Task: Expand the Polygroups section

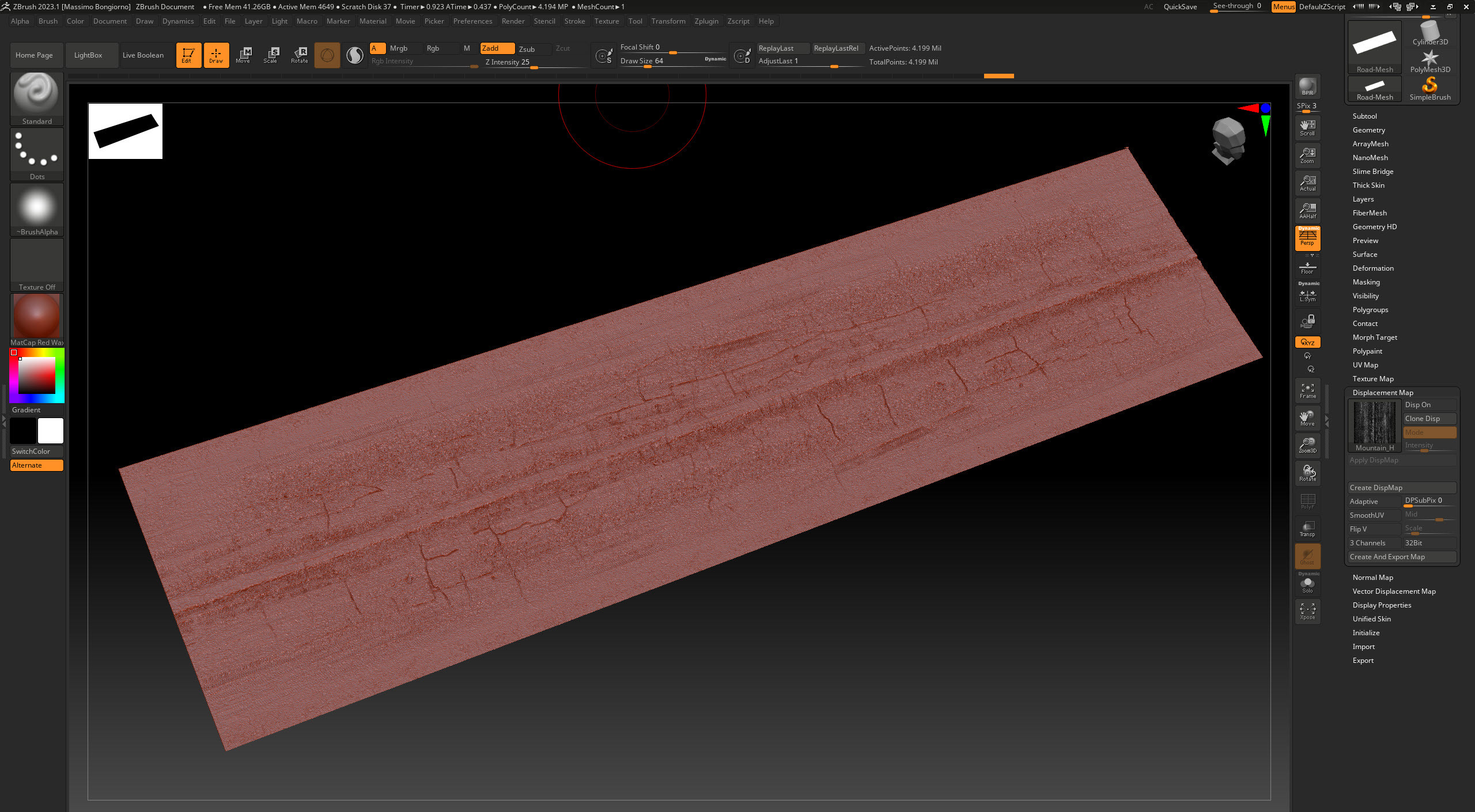Action: click(1370, 310)
